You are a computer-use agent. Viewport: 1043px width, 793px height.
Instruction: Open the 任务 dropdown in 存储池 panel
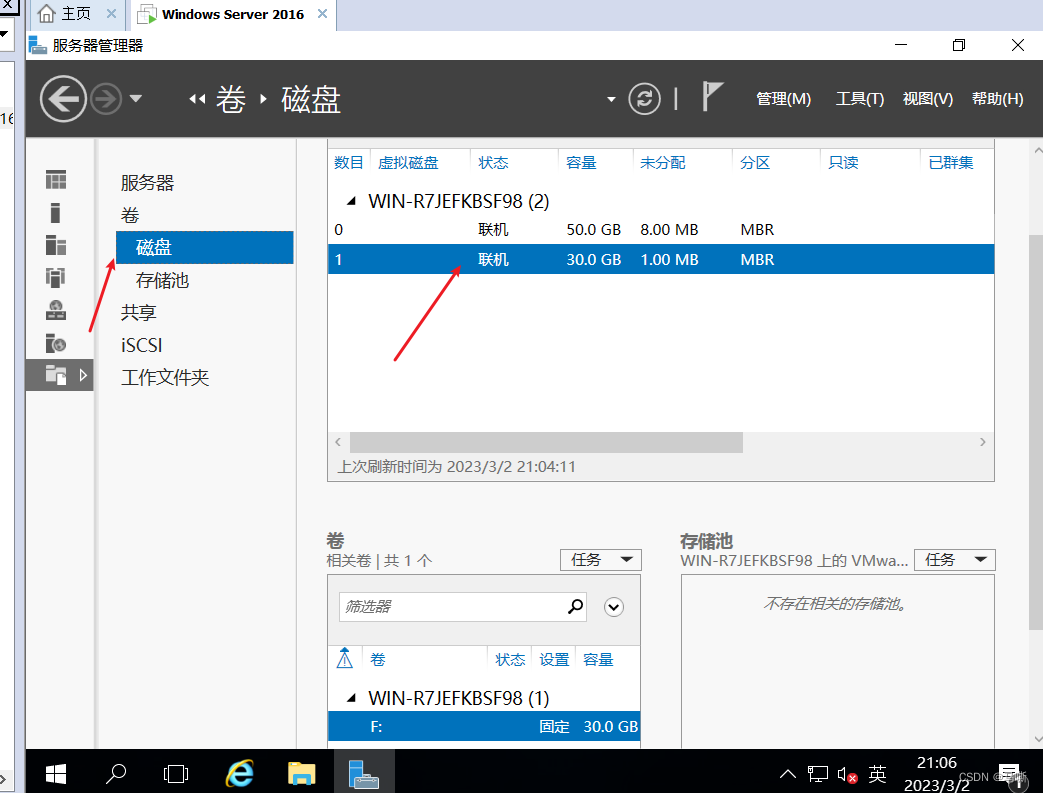[955, 559]
